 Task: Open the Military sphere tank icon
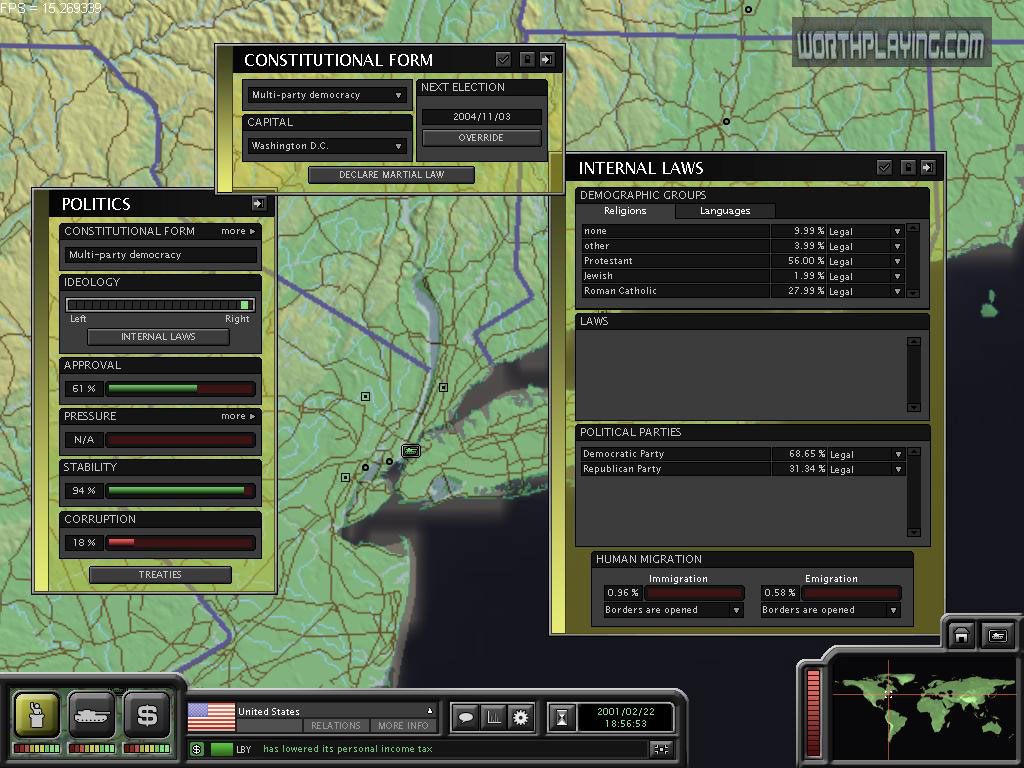click(92, 714)
